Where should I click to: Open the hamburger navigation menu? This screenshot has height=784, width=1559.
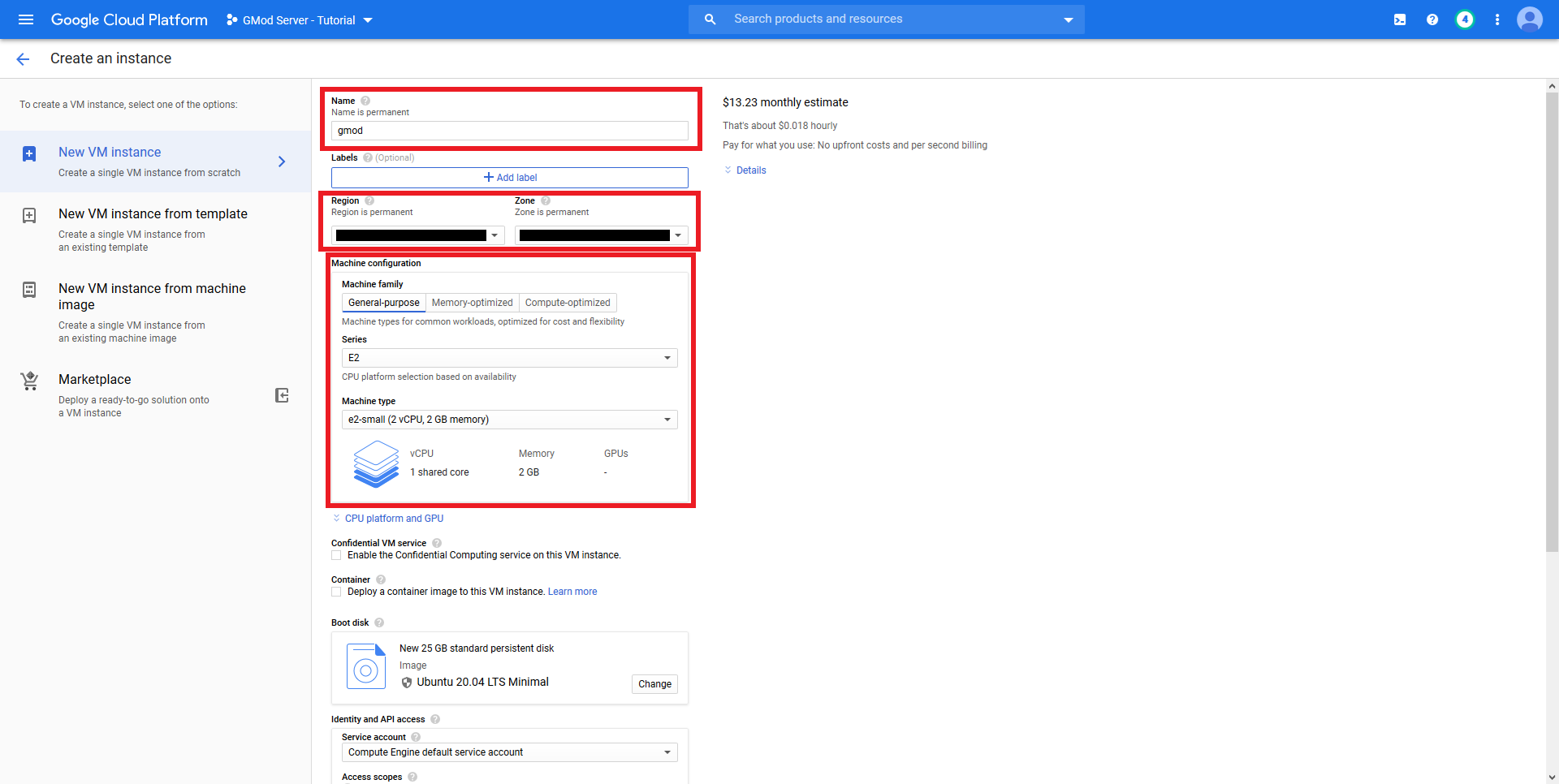click(x=26, y=19)
